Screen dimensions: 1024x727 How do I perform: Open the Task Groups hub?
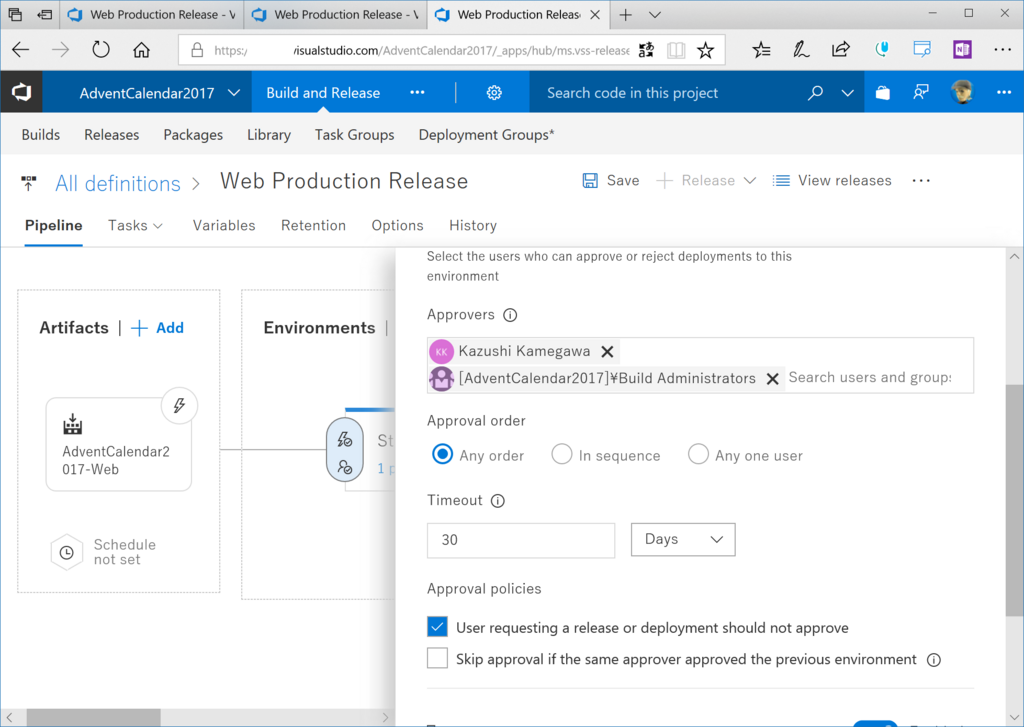click(x=355, y=135)
